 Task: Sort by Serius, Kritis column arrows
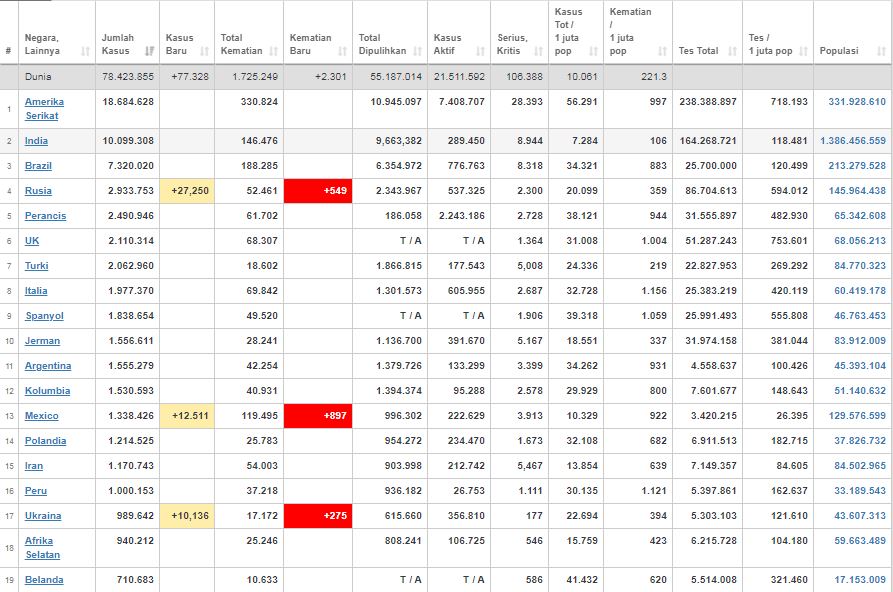tap(538, 51)
